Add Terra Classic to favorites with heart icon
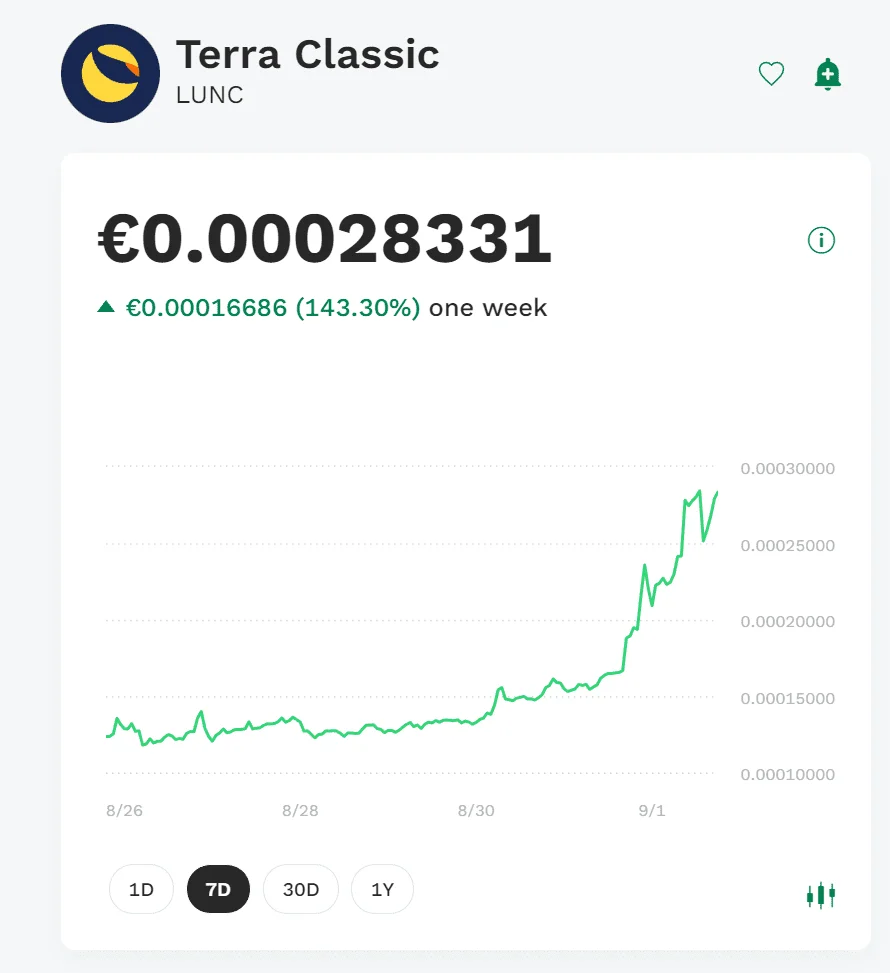 coord(771,74)
